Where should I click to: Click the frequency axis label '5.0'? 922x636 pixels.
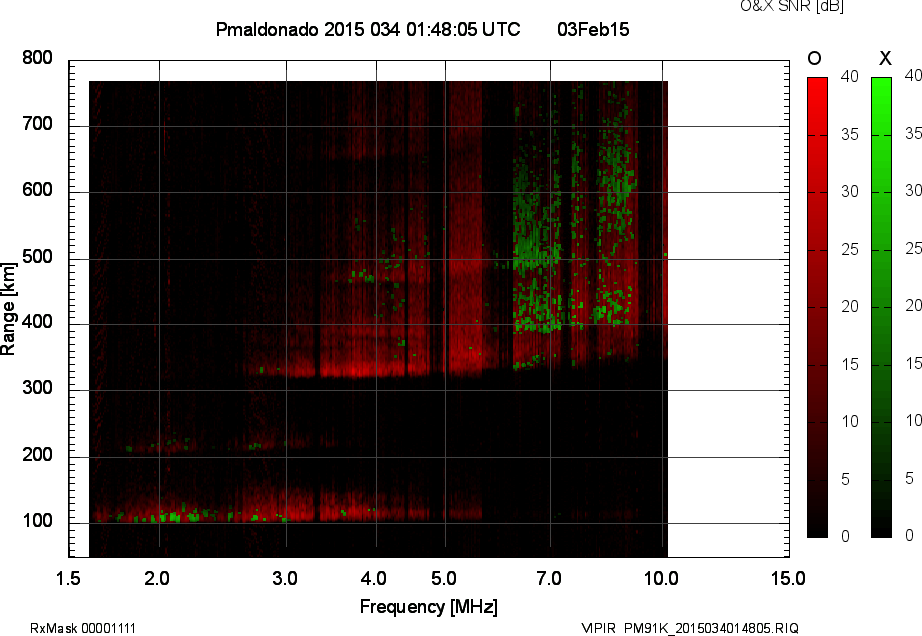click(x=444, y=578)
